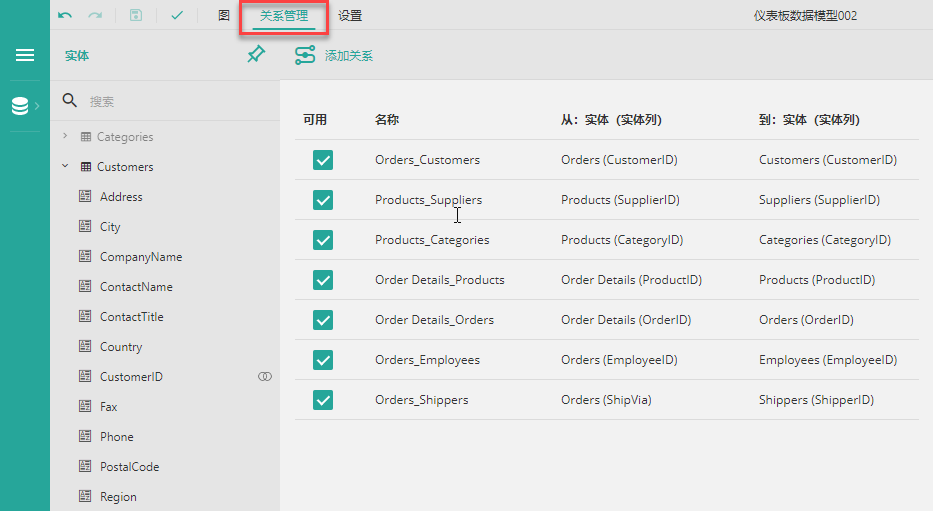Switch to the 图 tab
The height and width of the screenshot is (511, 933).
coord(224,15)
